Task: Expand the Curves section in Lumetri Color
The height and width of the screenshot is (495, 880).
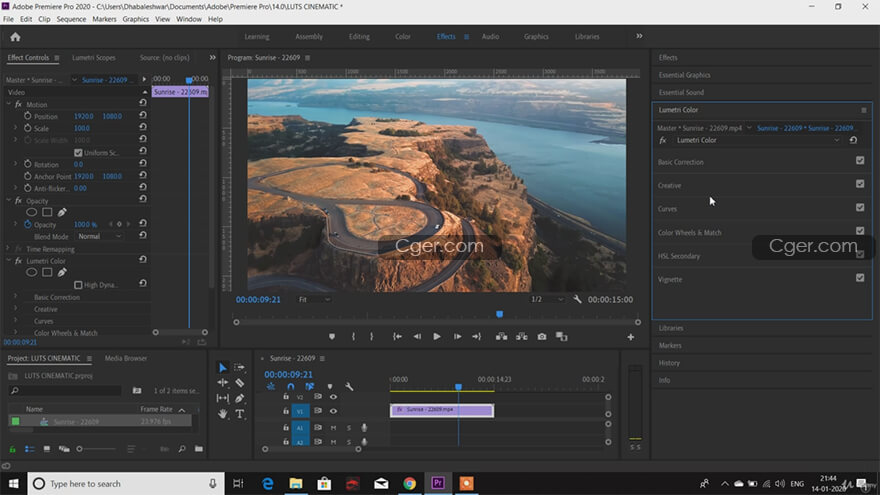Action: pyautogui.click(x=667, y=209)
